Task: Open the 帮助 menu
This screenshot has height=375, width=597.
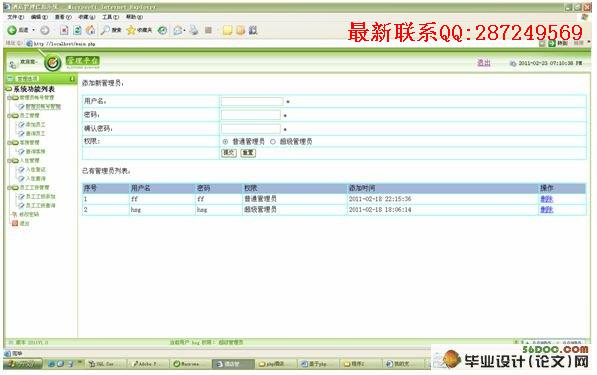Action: (x=134, y=17)
